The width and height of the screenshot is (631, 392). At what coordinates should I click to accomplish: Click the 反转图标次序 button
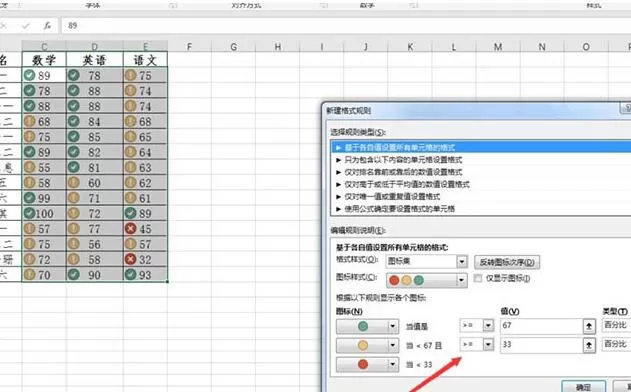coord(507,262)
